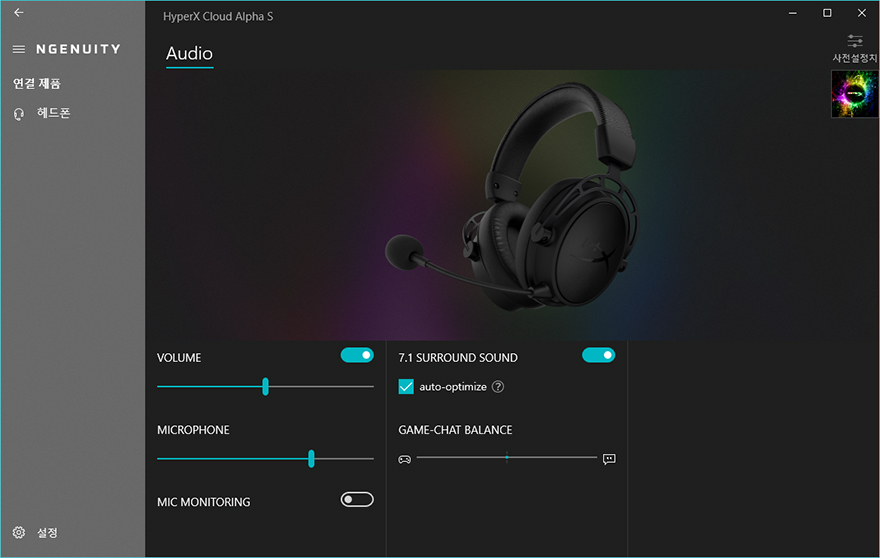Turn off 7.1 SURROUND SOUND toggle

click(x=598, y=355)
